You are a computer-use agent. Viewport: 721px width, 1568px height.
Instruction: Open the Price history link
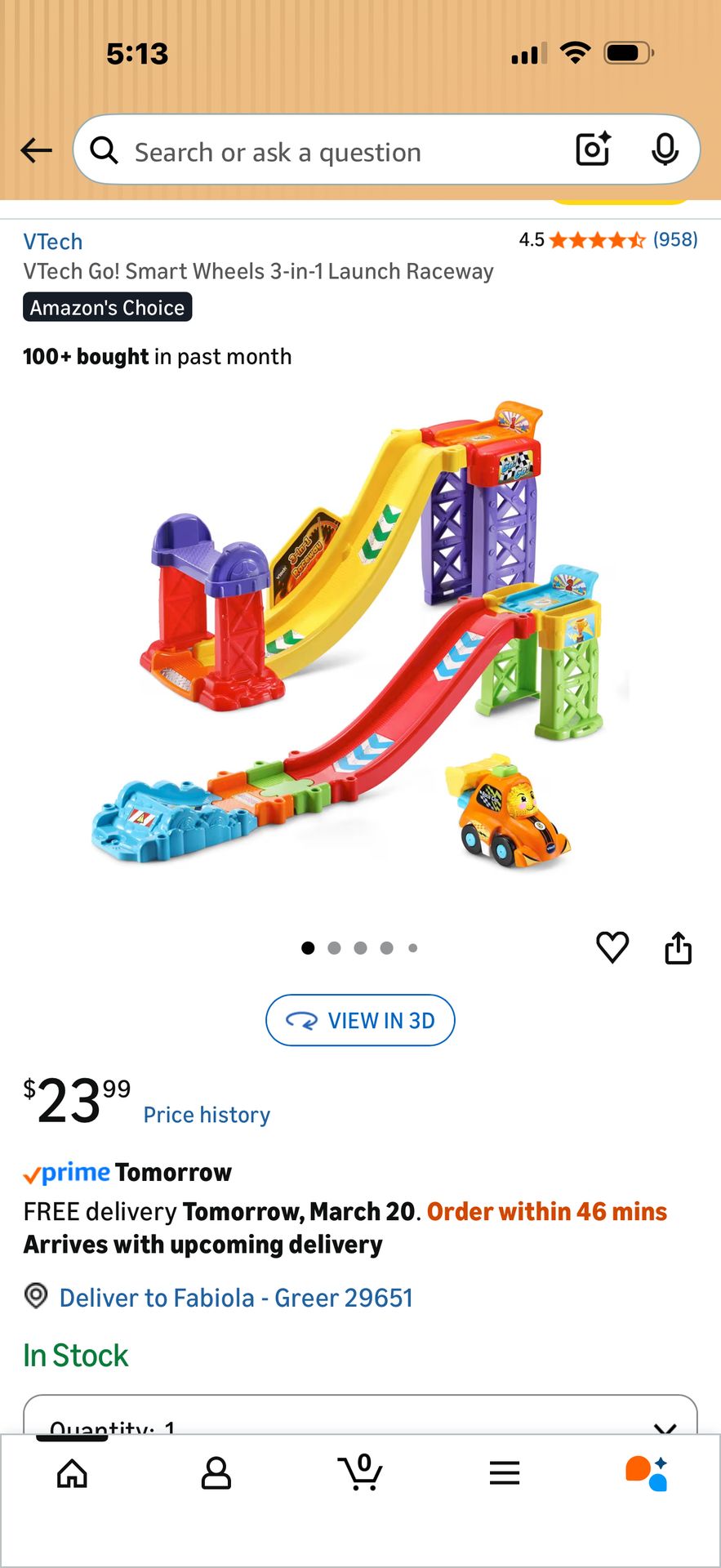point(207,1115)
